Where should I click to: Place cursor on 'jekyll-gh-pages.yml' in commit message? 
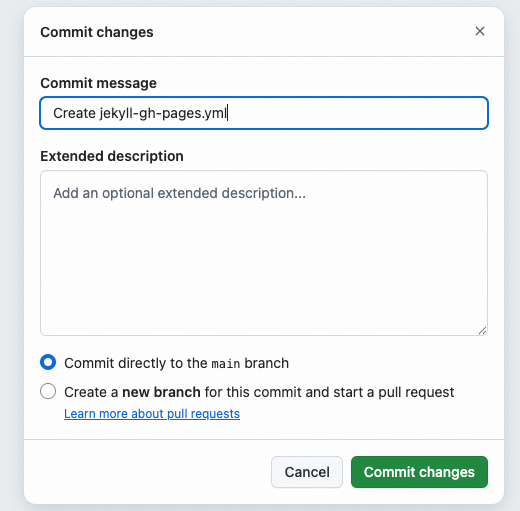pyautogui.click(x=163, y=113)
